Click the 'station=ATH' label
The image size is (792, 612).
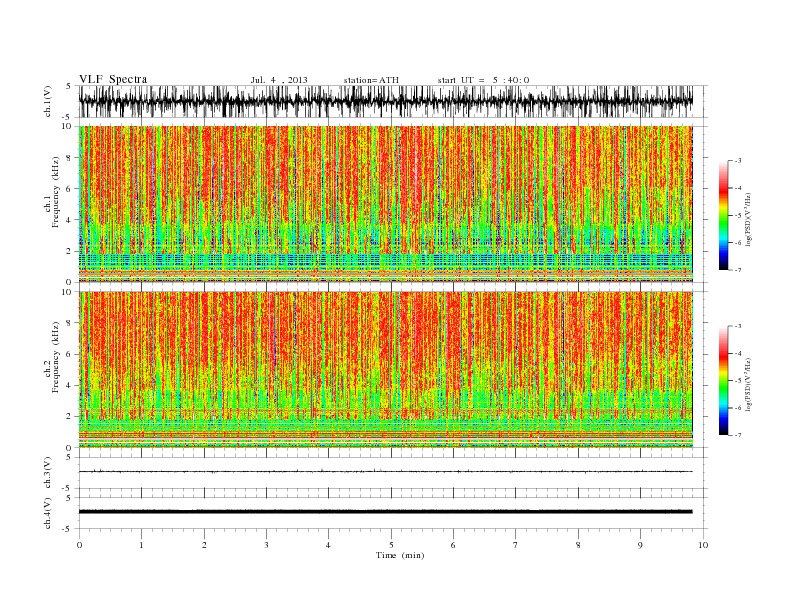point(371,80)
